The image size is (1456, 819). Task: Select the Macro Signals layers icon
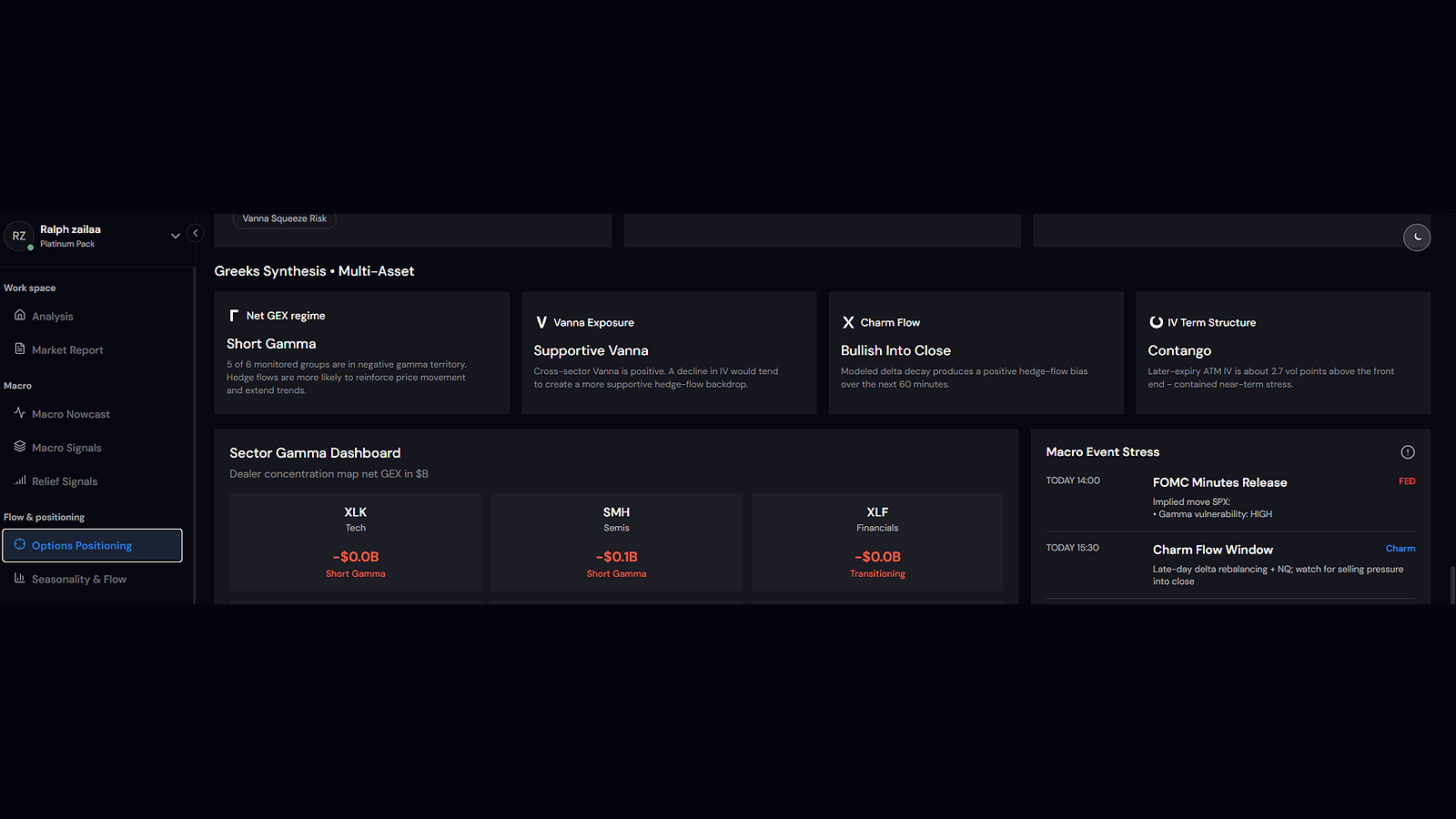(x=20, y=447)
